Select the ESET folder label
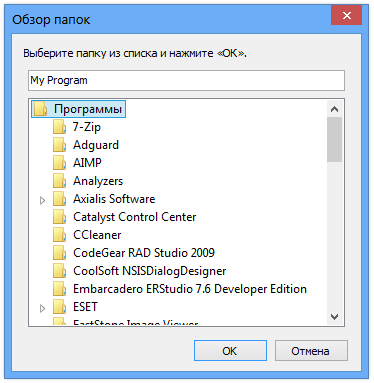 pyautogui.click(x=85, y=307)
